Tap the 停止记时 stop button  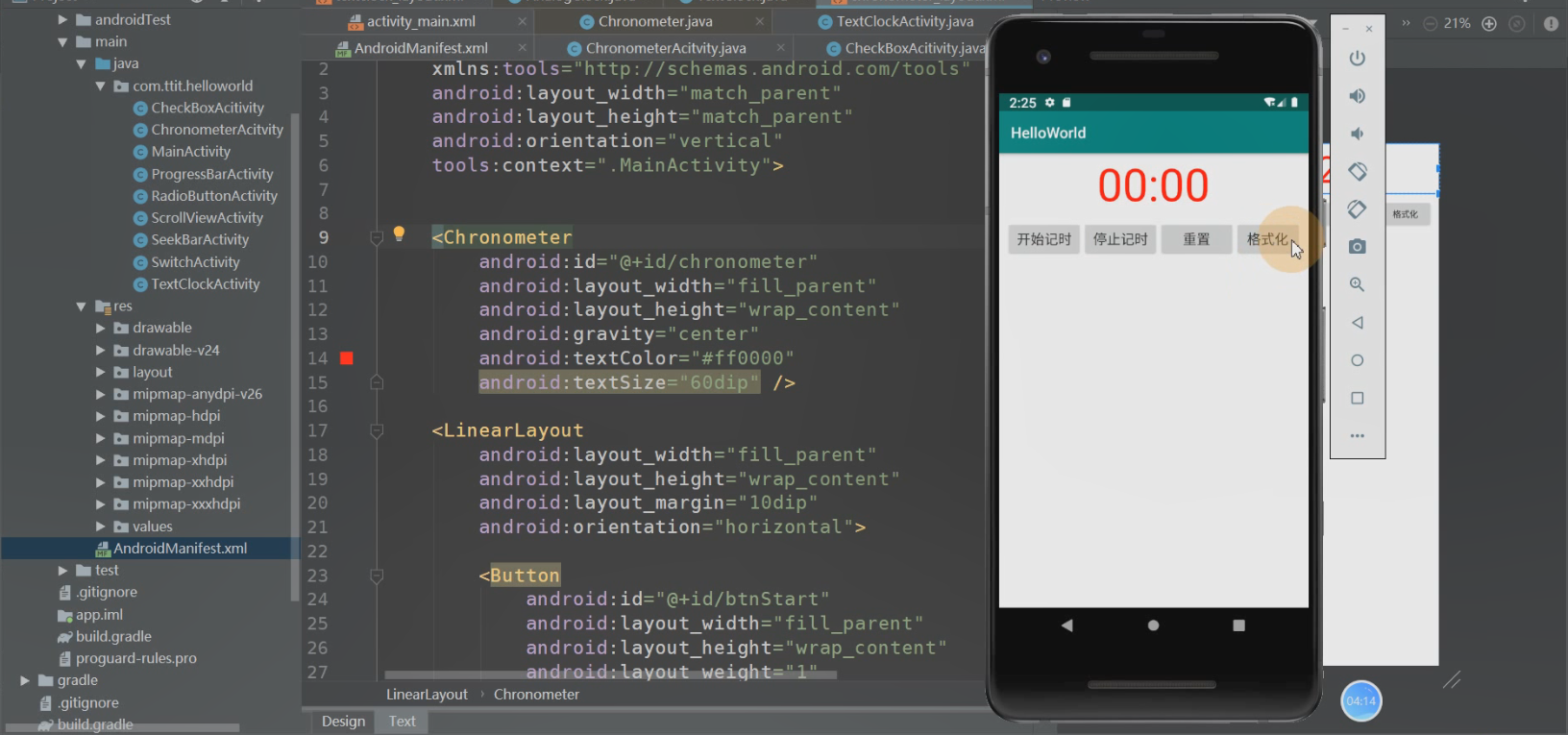[1120, 239]
